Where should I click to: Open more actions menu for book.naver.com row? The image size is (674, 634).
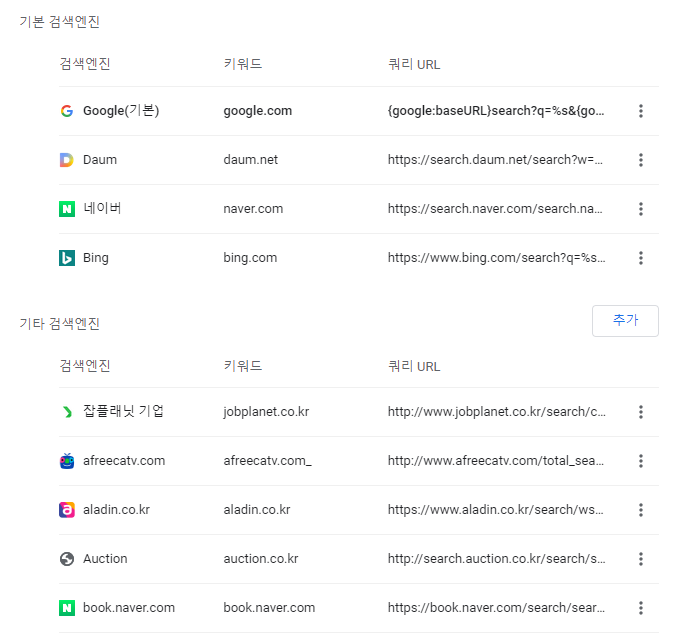click(x=640, y=608)
